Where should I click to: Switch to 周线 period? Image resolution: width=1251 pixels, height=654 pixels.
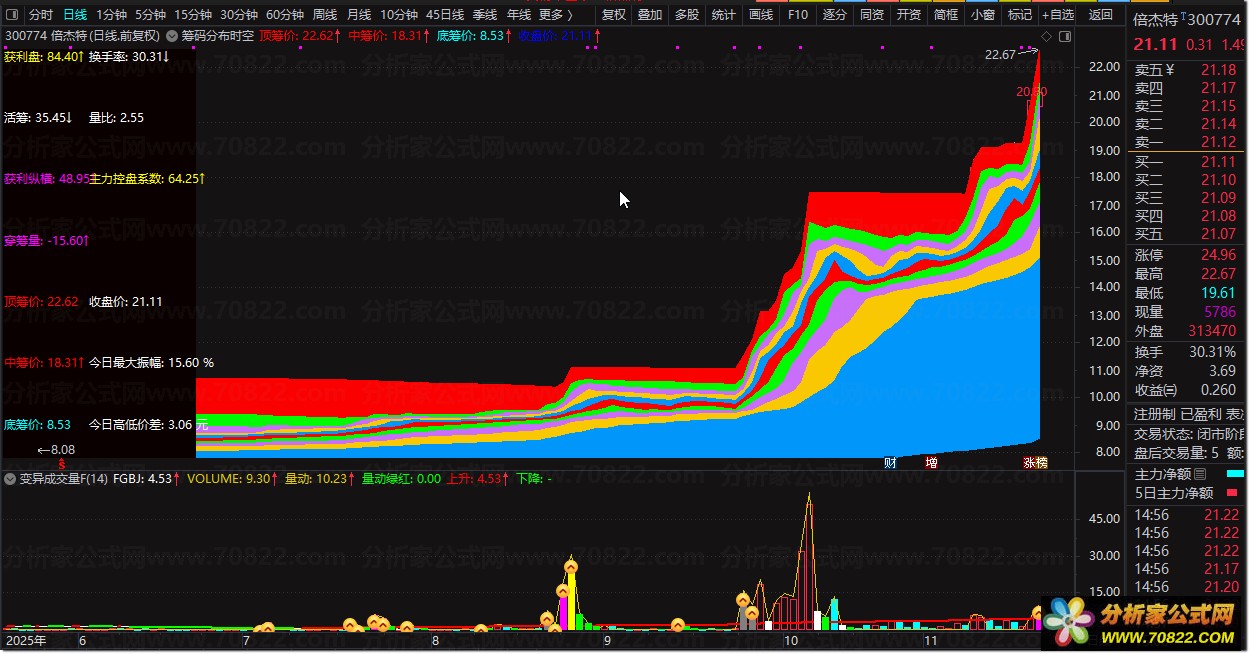point(324,15)
